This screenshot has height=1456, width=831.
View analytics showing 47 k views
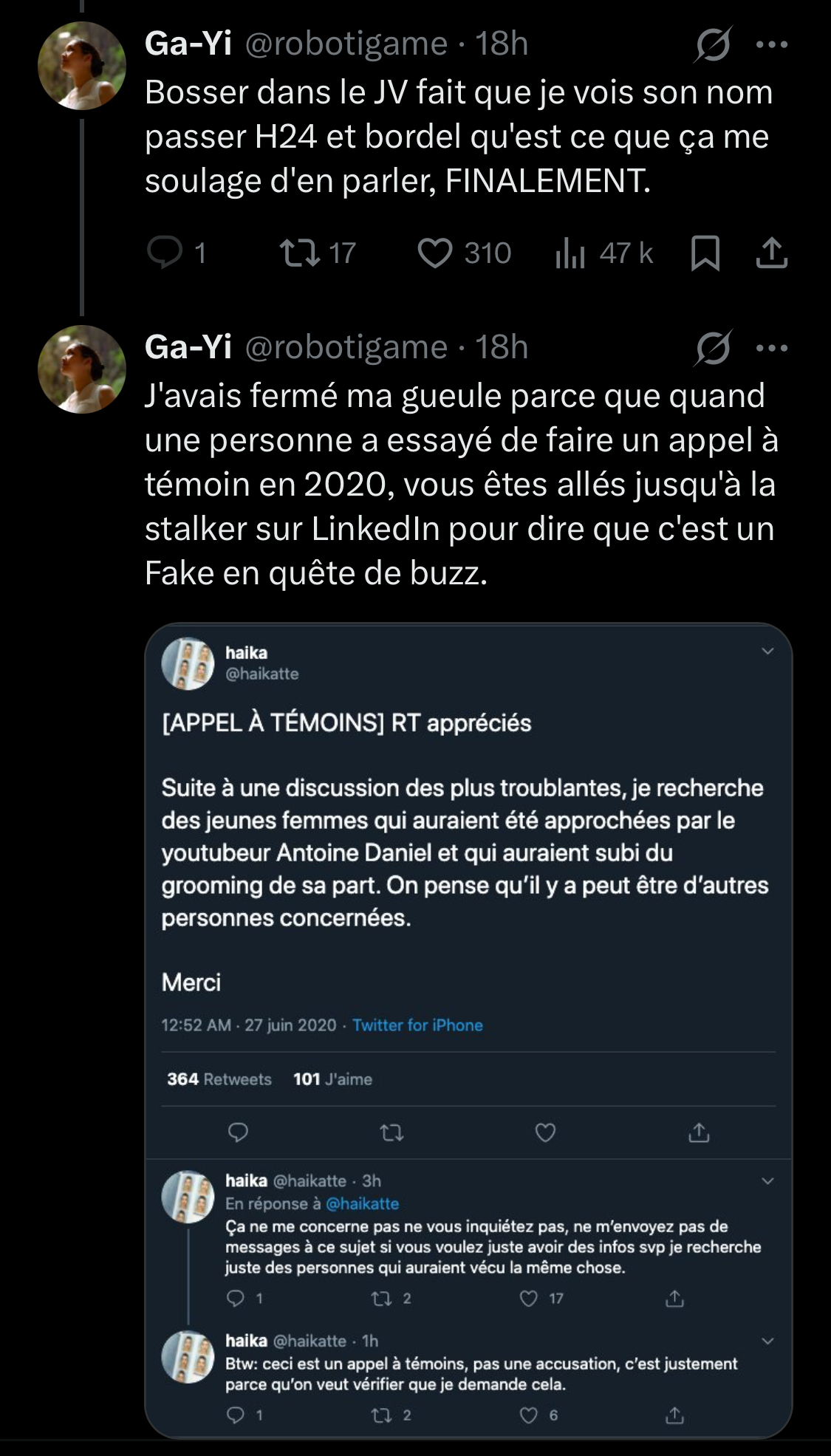coord(570,253)
